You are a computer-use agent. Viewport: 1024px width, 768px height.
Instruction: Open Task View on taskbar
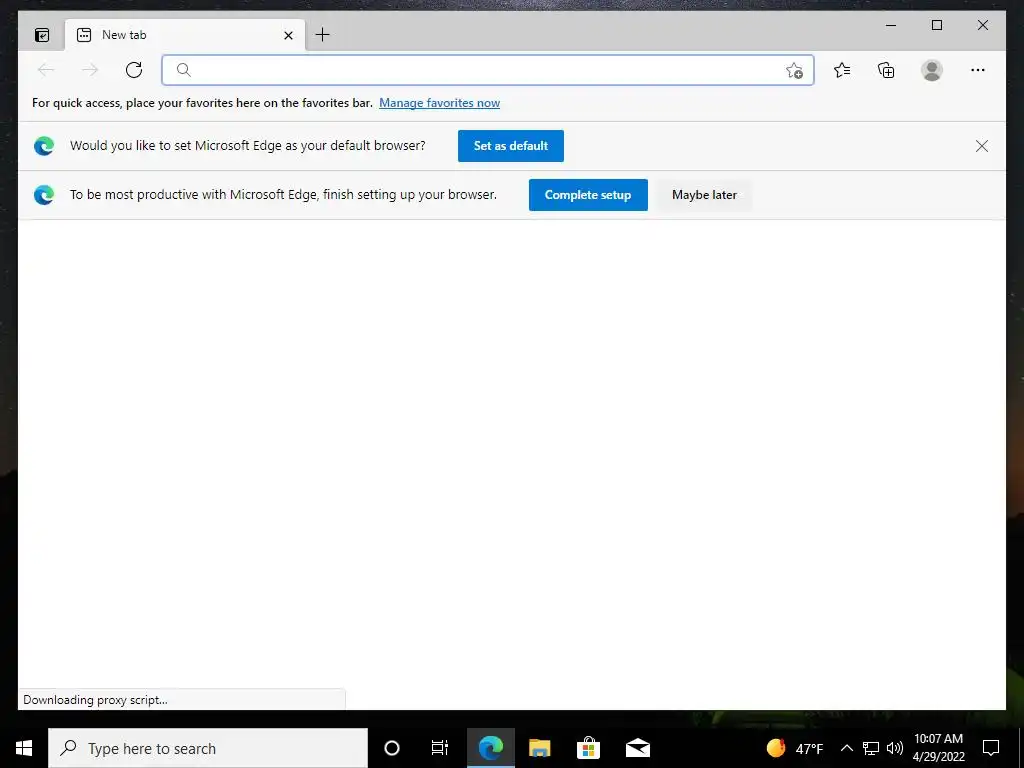coord(440,748)
